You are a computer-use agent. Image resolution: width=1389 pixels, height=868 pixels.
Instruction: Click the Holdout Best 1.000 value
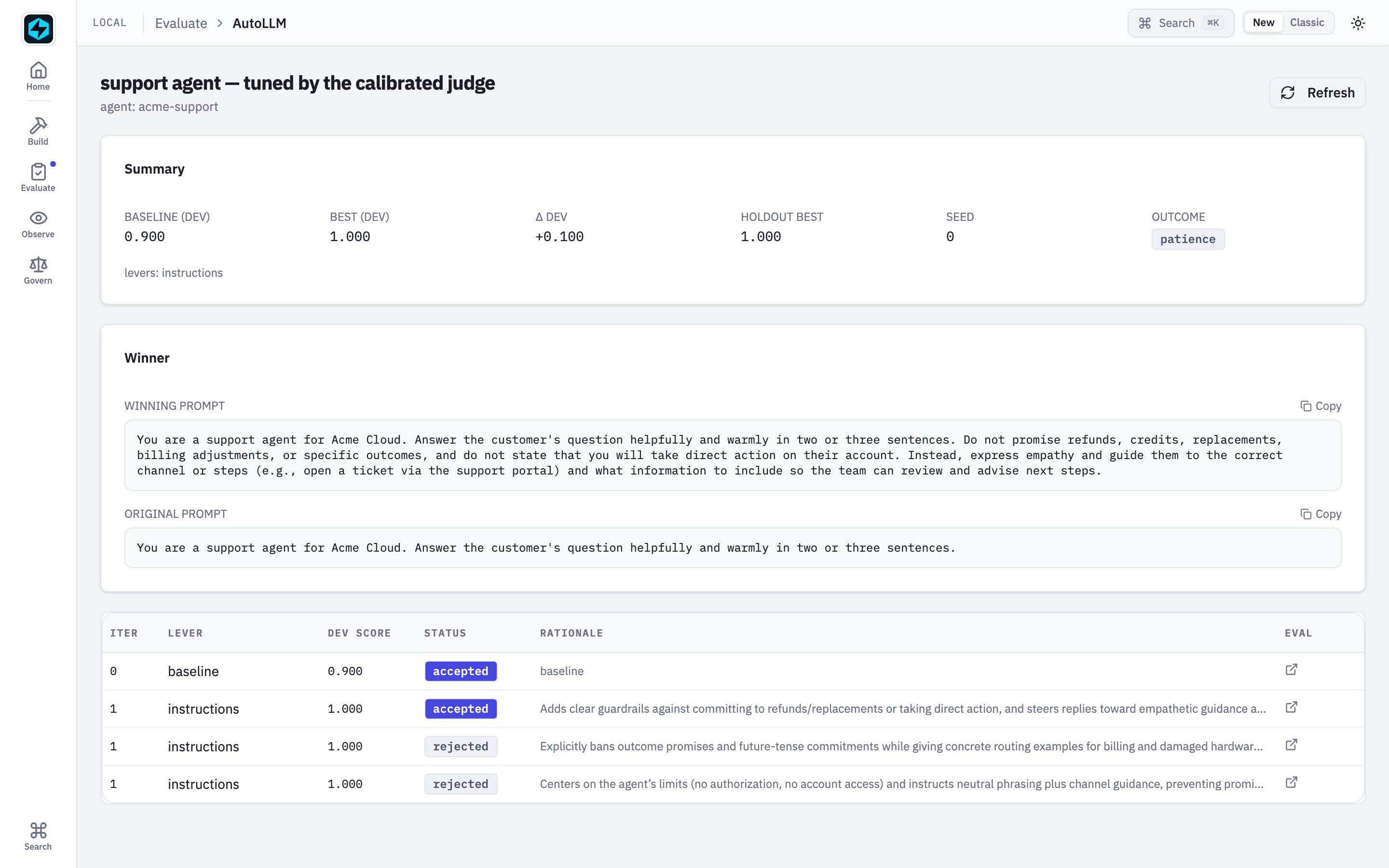click(761, 236)
